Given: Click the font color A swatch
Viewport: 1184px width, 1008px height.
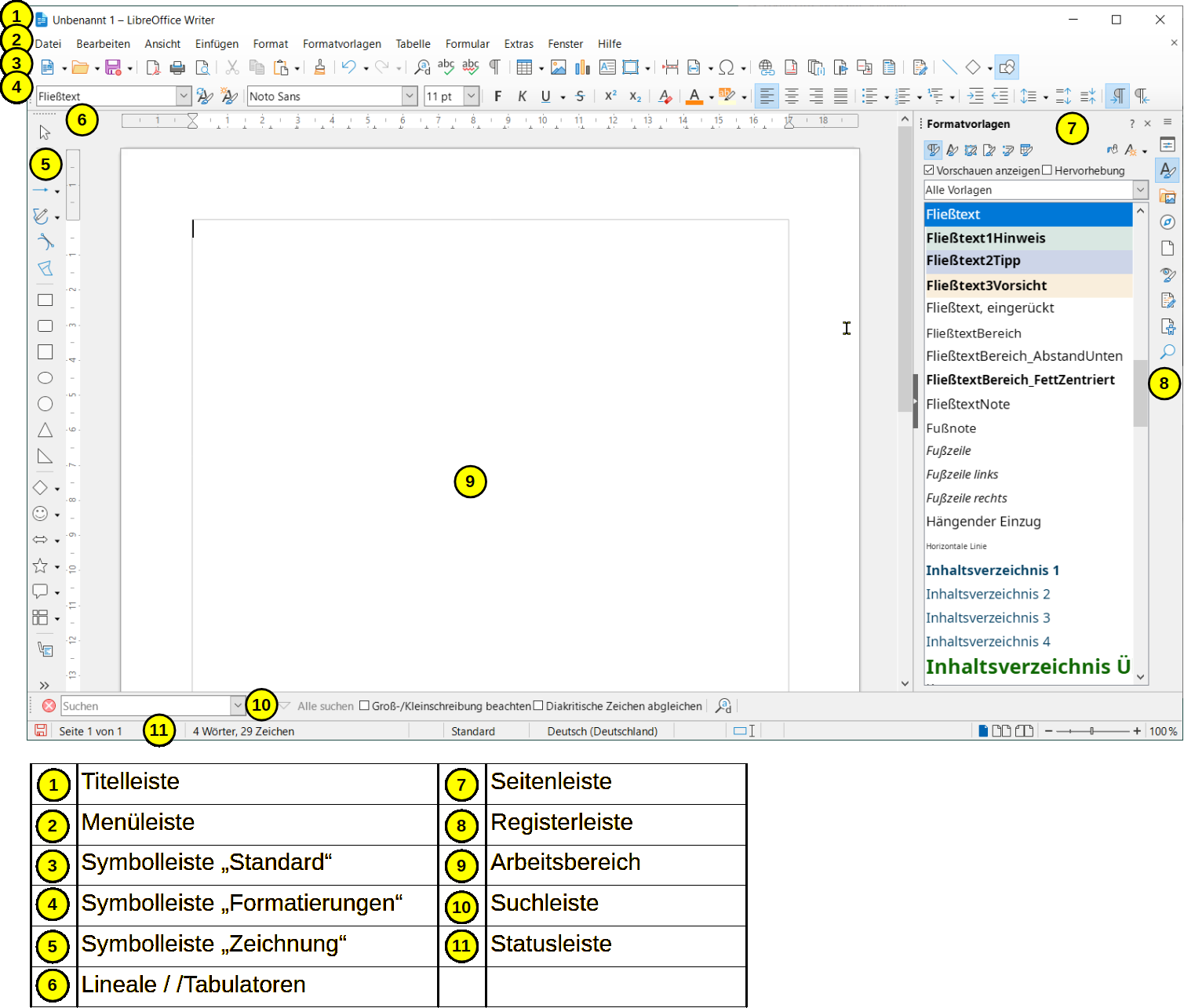Looking at the screenshot, I should point(694,96).
